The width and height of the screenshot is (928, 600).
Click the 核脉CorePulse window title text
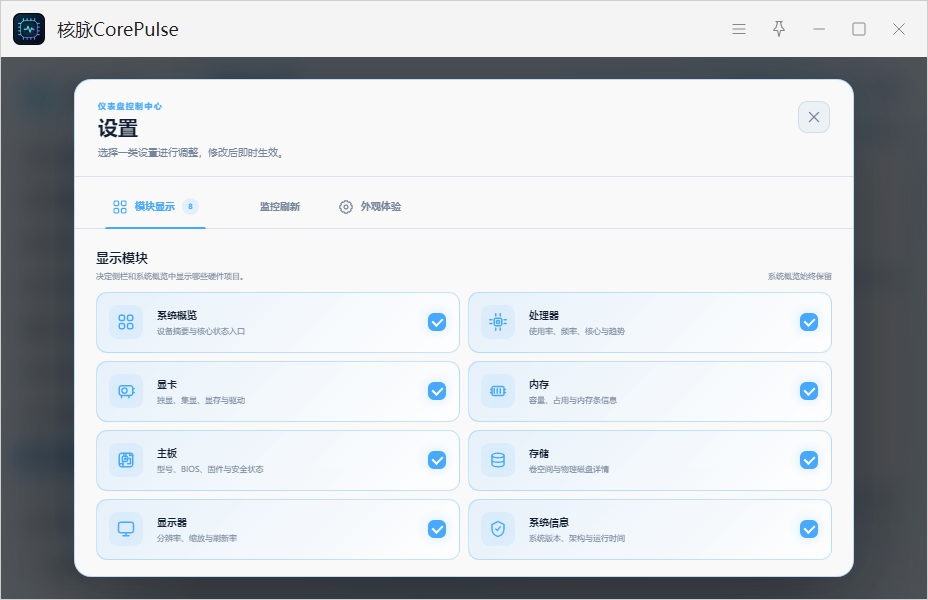pyautogui.click(x=118, y=30)
